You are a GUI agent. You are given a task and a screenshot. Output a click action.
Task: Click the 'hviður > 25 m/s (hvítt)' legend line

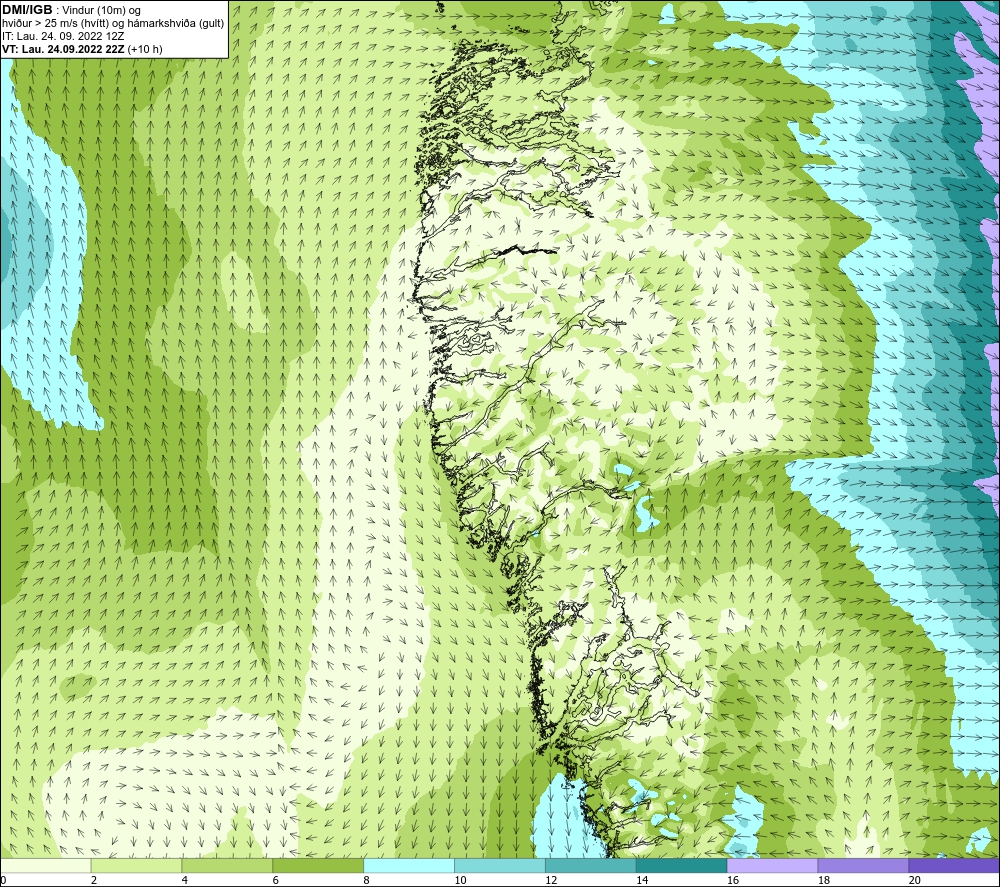[x=55, y=24]
